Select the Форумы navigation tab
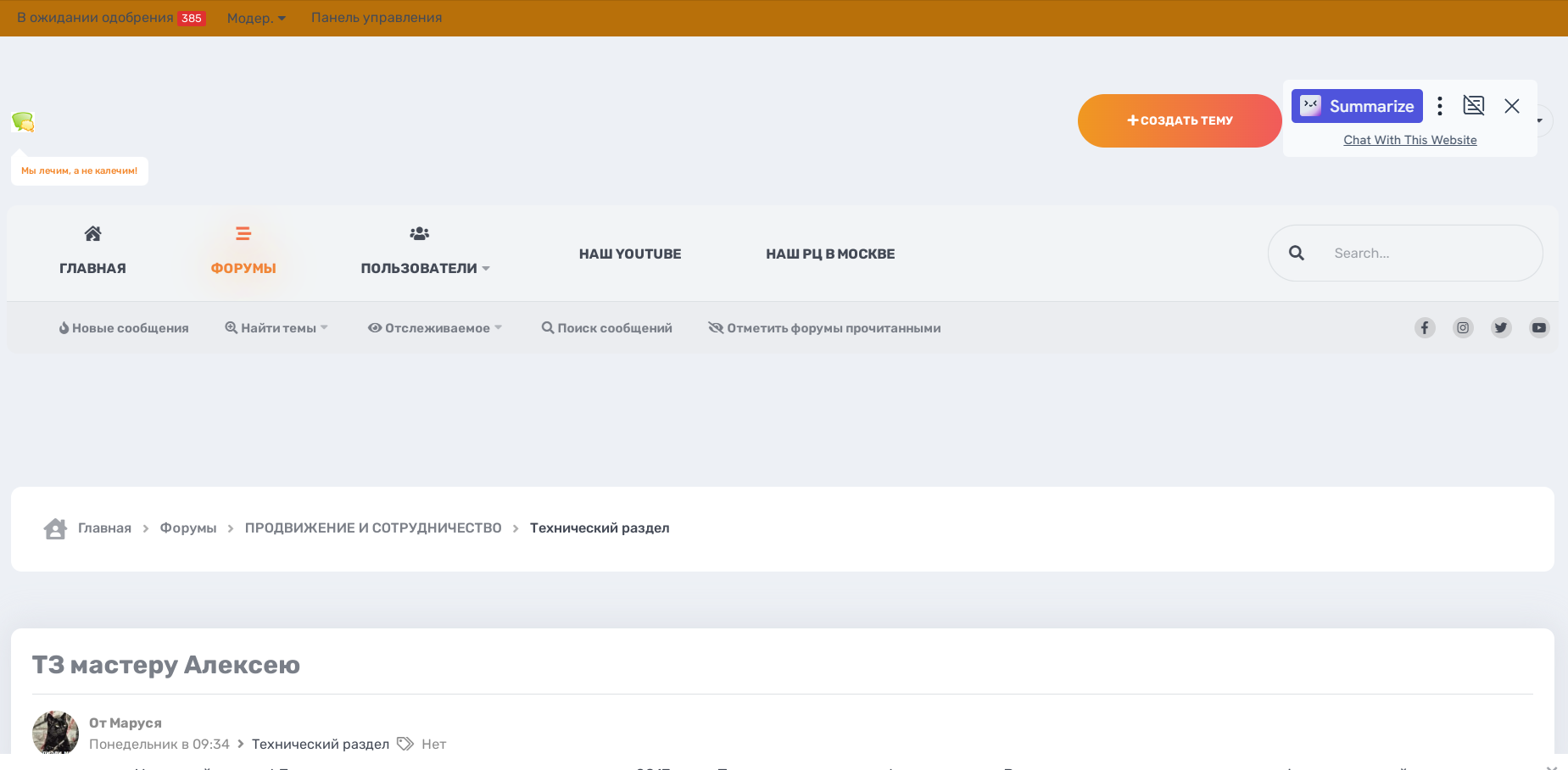Viewport: 1568px width, 770px height. 243,253
